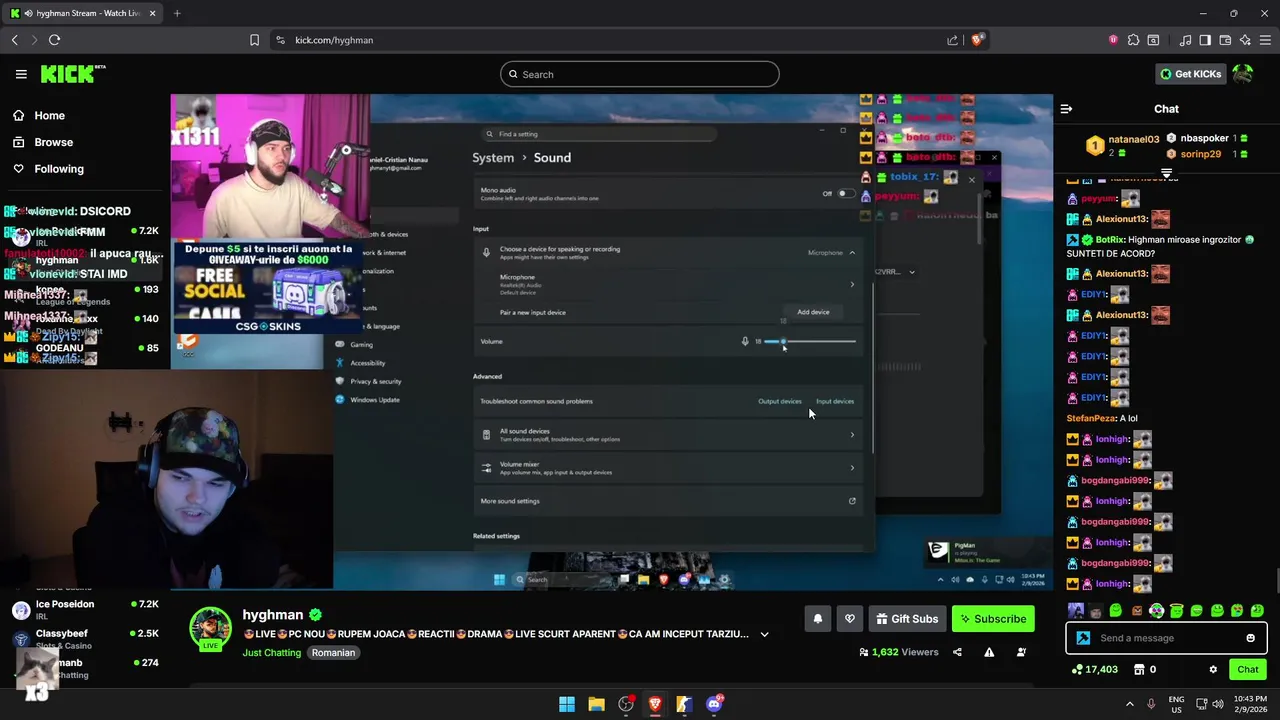Open chat settings gear
The height and width of the screenshot is (720, 1280).
pos(1213,669)
